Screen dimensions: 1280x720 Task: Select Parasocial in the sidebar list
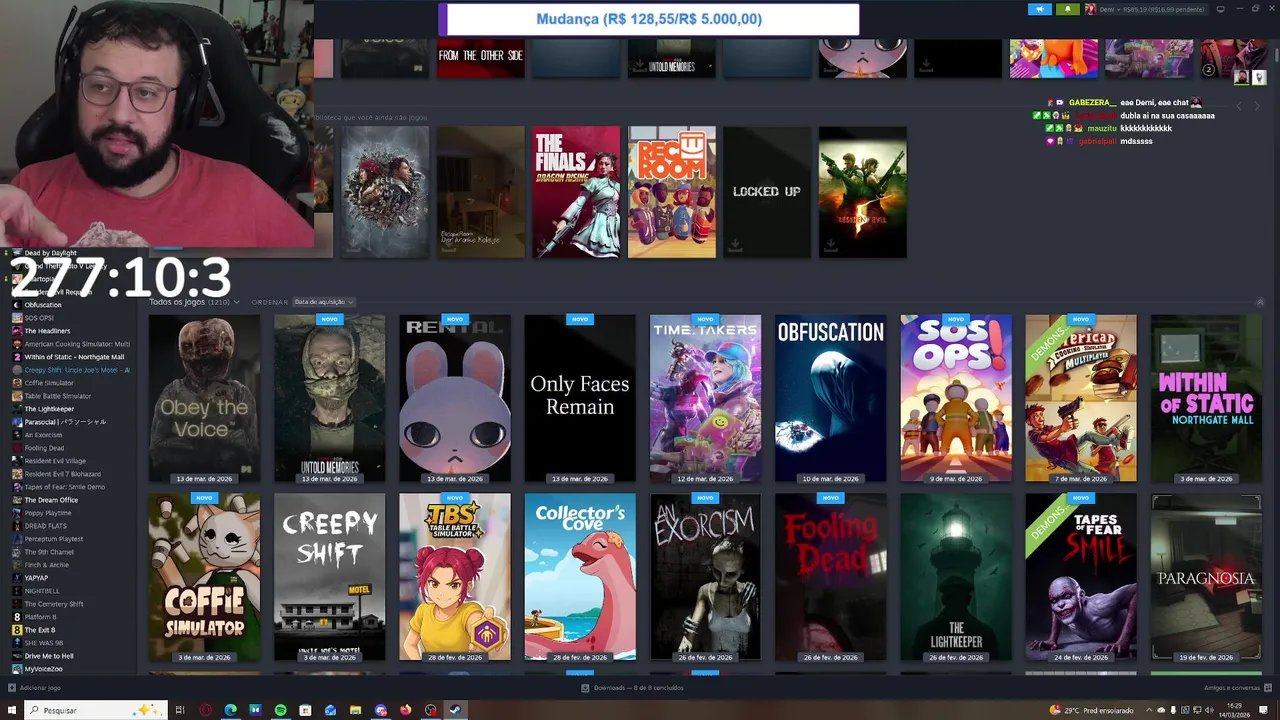64,422
